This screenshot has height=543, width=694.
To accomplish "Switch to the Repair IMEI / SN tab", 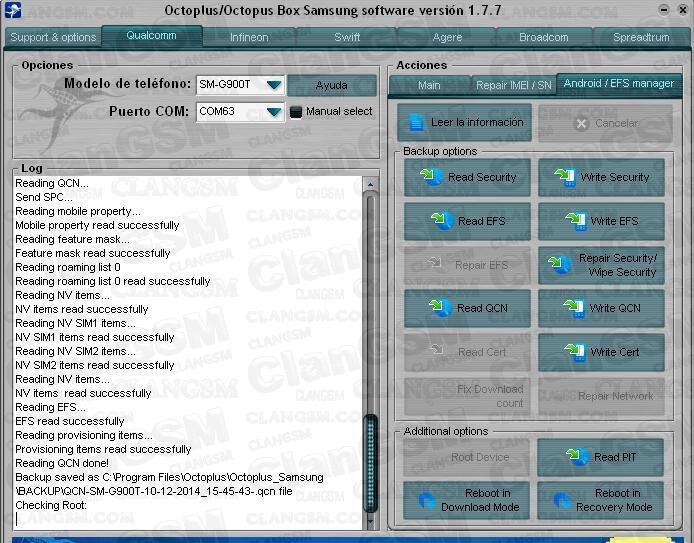I will point(513,85).
